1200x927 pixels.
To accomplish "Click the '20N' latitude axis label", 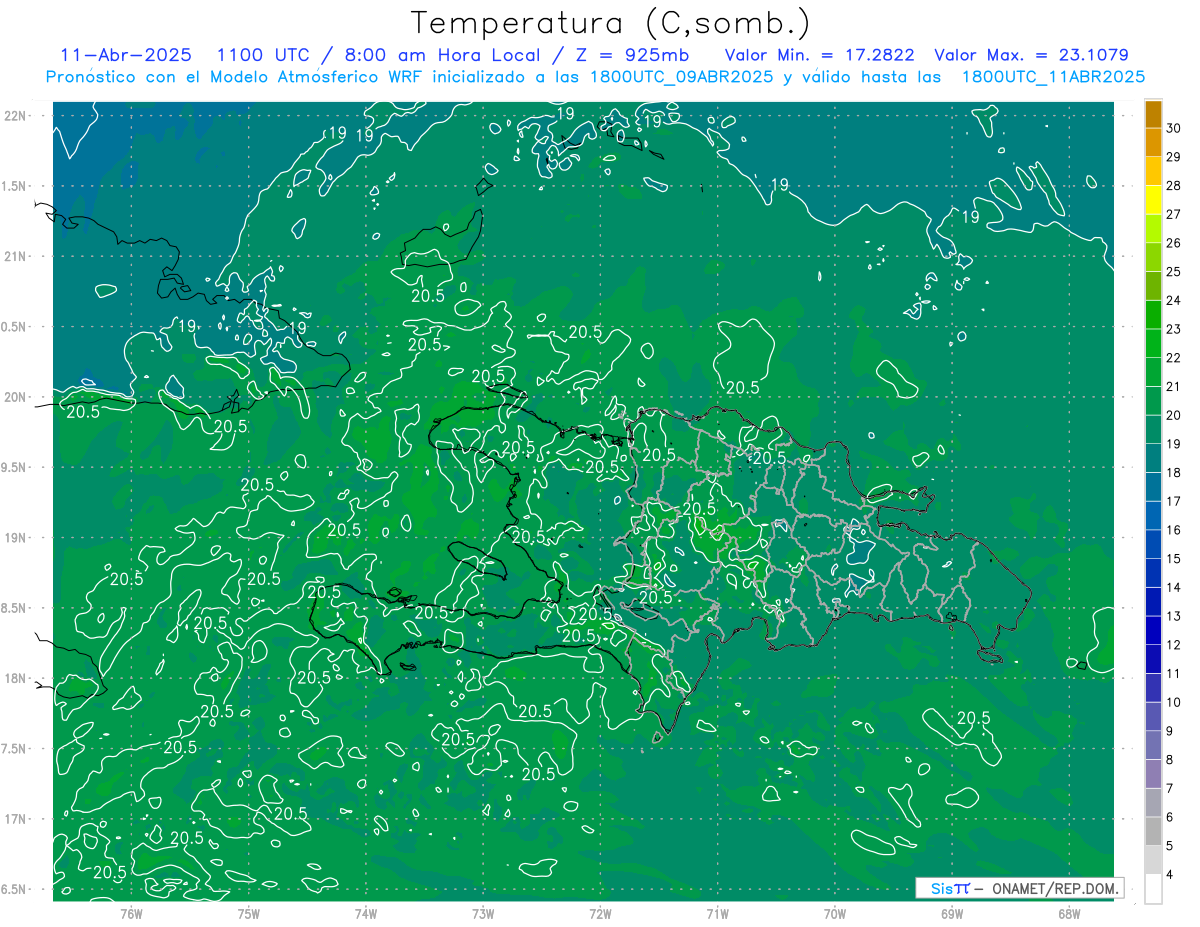I will pyautogui.click(x=15, y=397).
